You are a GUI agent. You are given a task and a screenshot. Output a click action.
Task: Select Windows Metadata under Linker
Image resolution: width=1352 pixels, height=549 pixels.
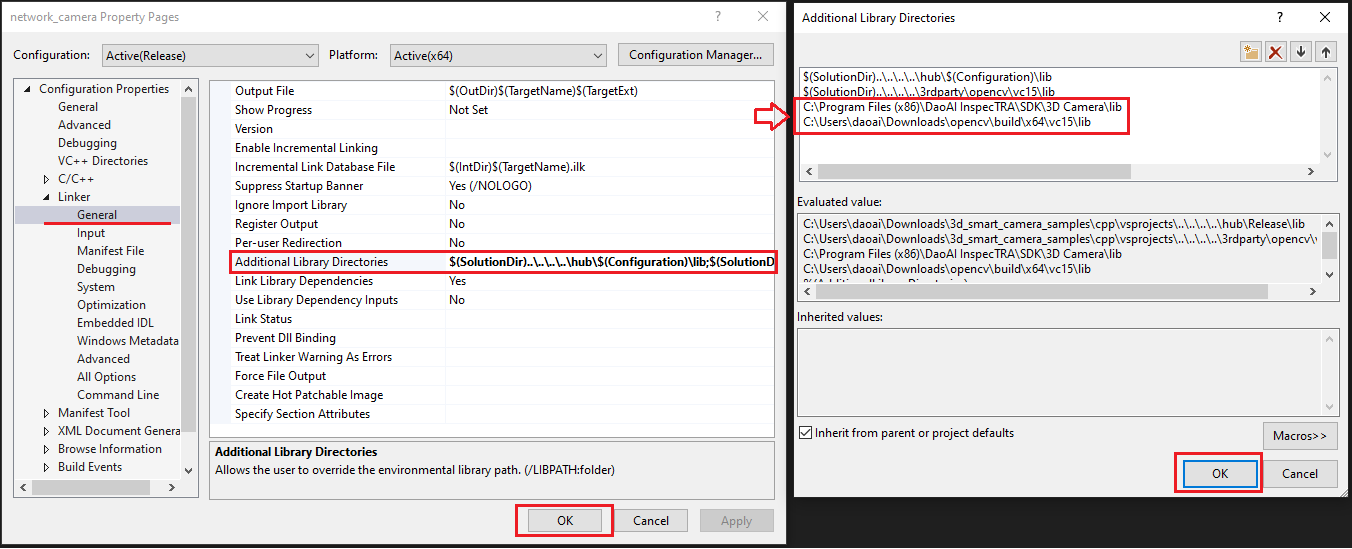point(128,341)
